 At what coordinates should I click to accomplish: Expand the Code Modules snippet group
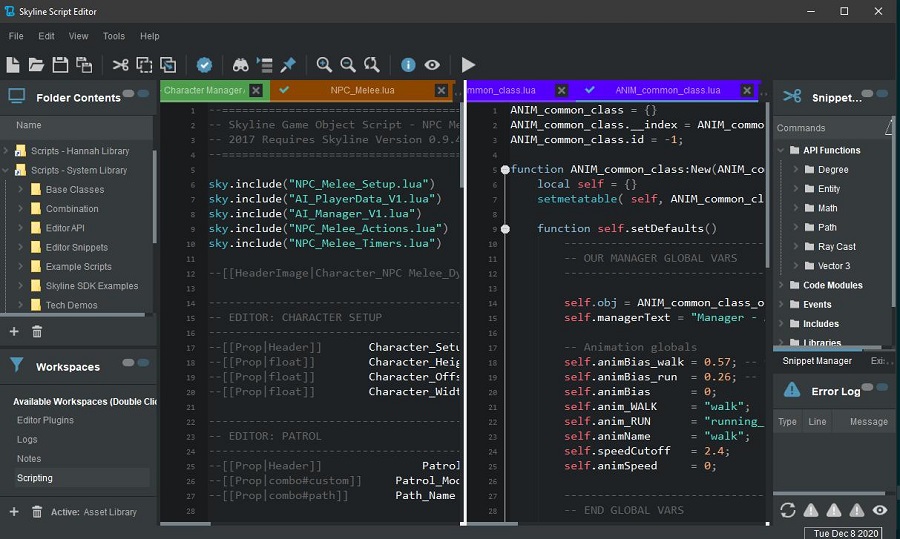781,285
